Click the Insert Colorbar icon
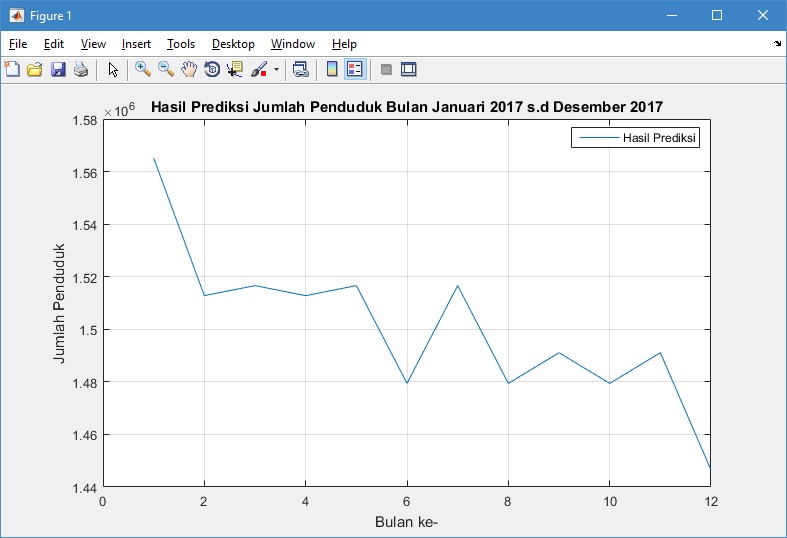 332,69
